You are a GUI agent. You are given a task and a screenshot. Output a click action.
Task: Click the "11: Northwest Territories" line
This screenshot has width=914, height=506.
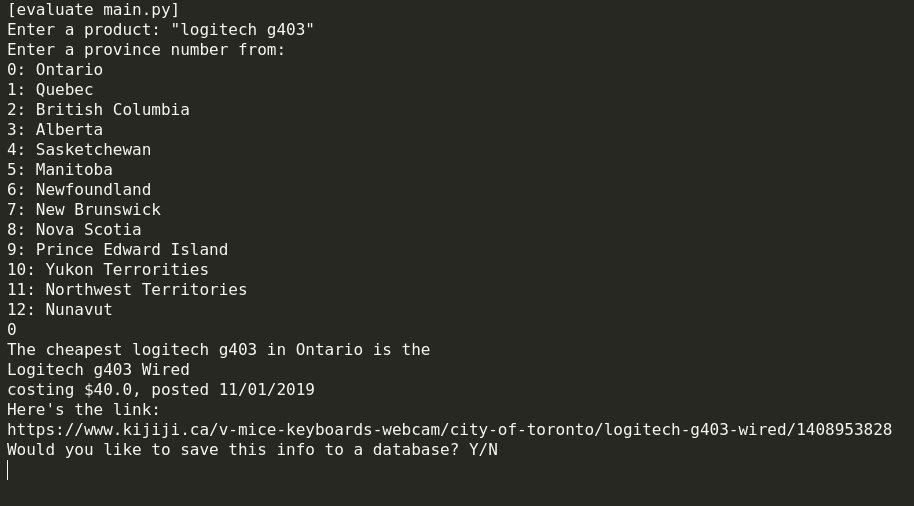[x=127, y=290]
